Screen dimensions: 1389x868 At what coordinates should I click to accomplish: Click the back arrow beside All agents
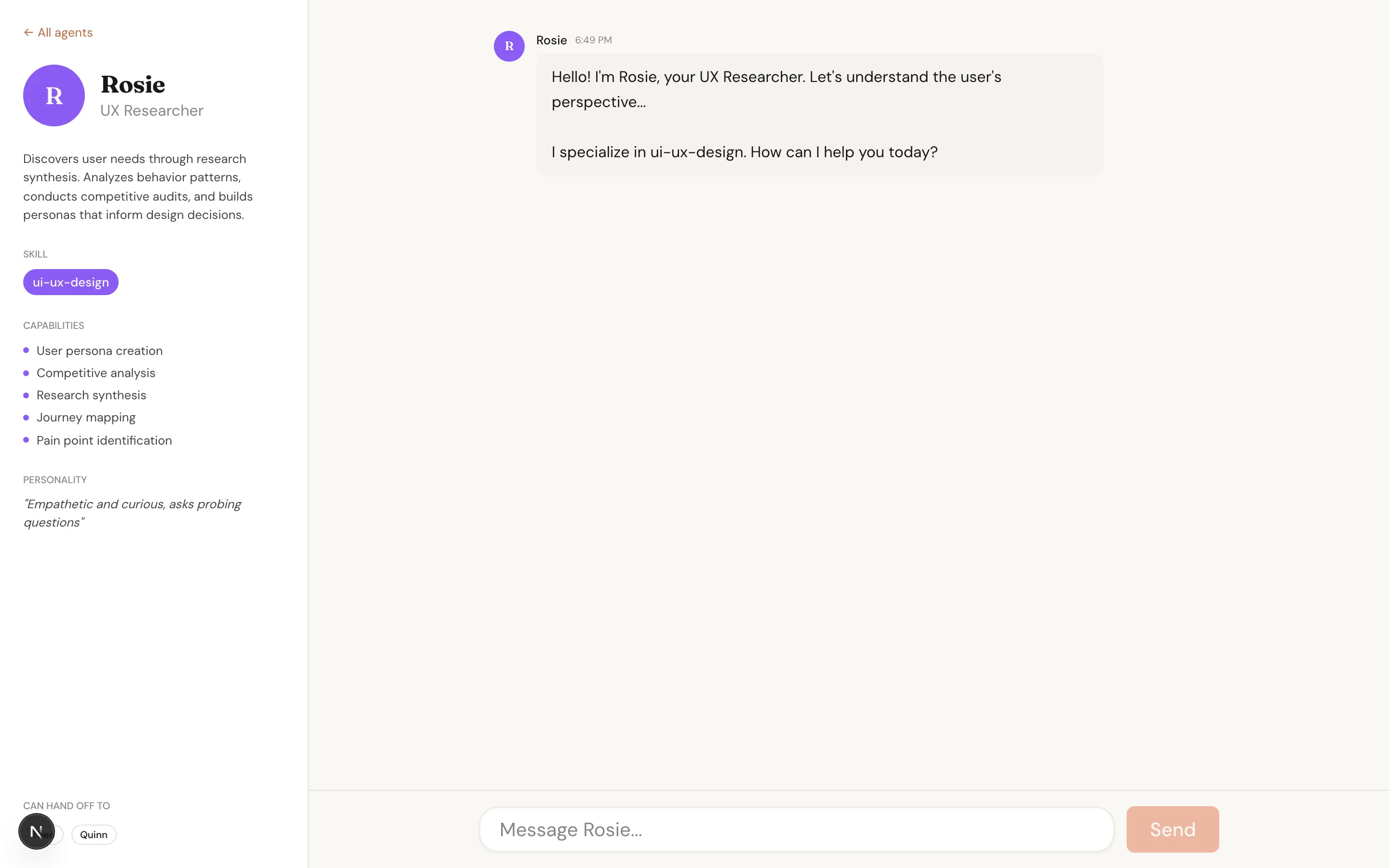pos(28,33)
